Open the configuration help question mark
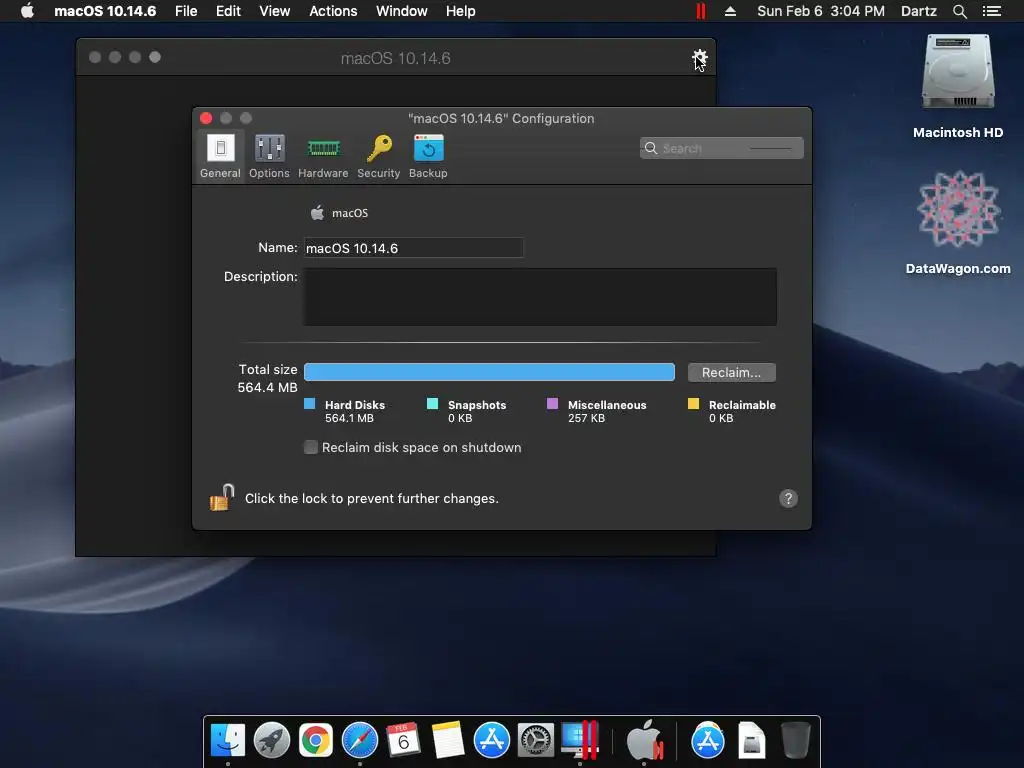The width and height of the screenshot is (1024, 768). pyautogui.click(x=788, y=498)
